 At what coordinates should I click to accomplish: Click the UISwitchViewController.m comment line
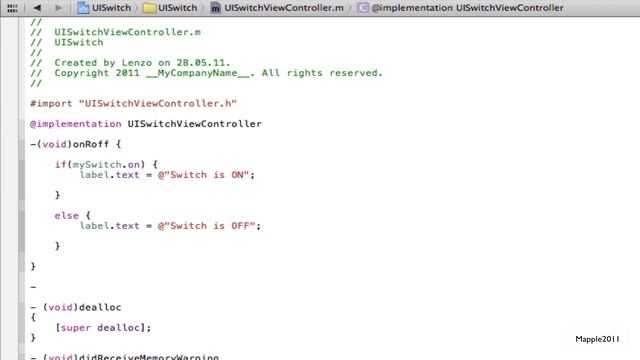click(116, 32)
